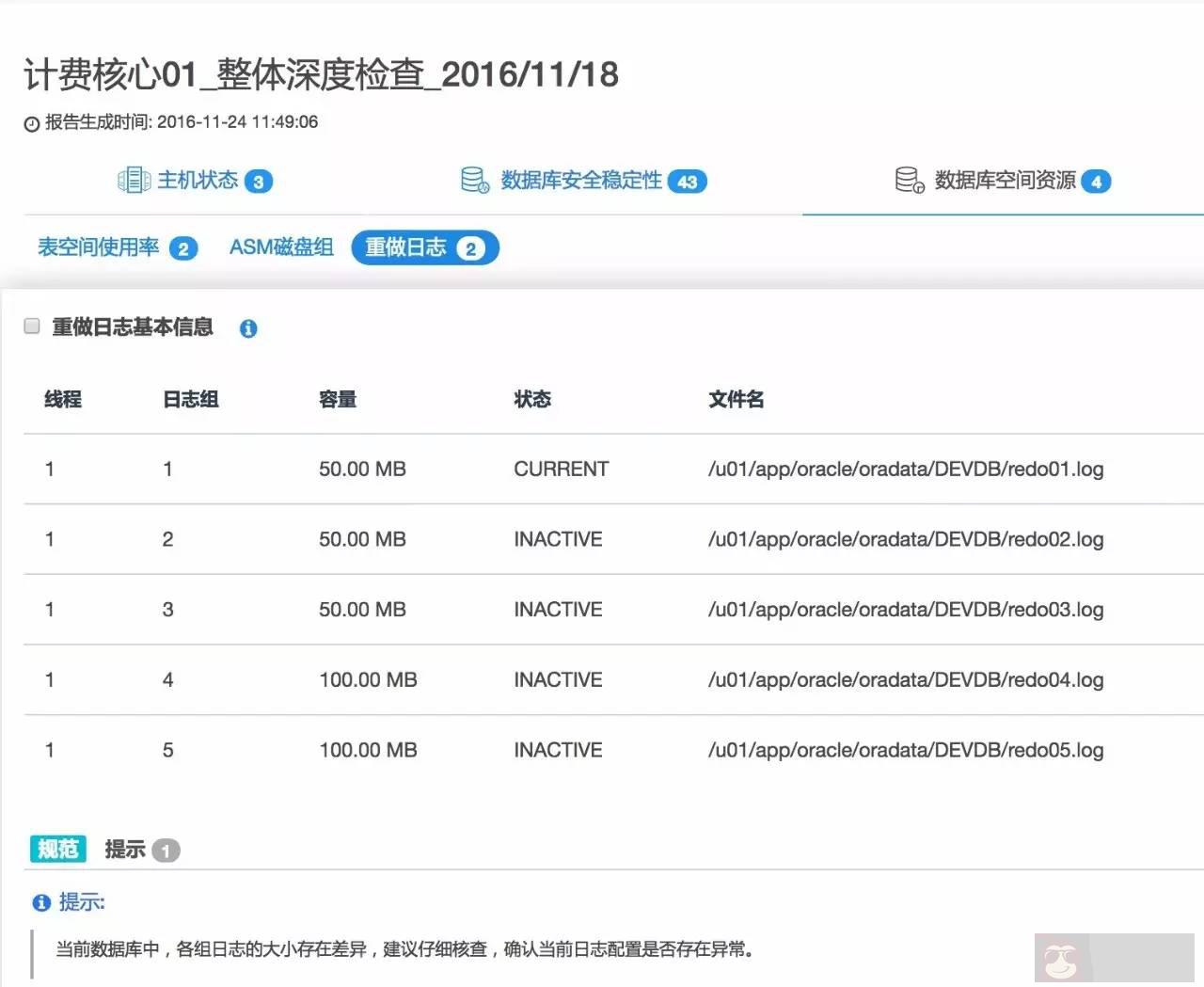
Task: Click the badge showing 2 on 重做日志
Action: click(x=470, y=249)
